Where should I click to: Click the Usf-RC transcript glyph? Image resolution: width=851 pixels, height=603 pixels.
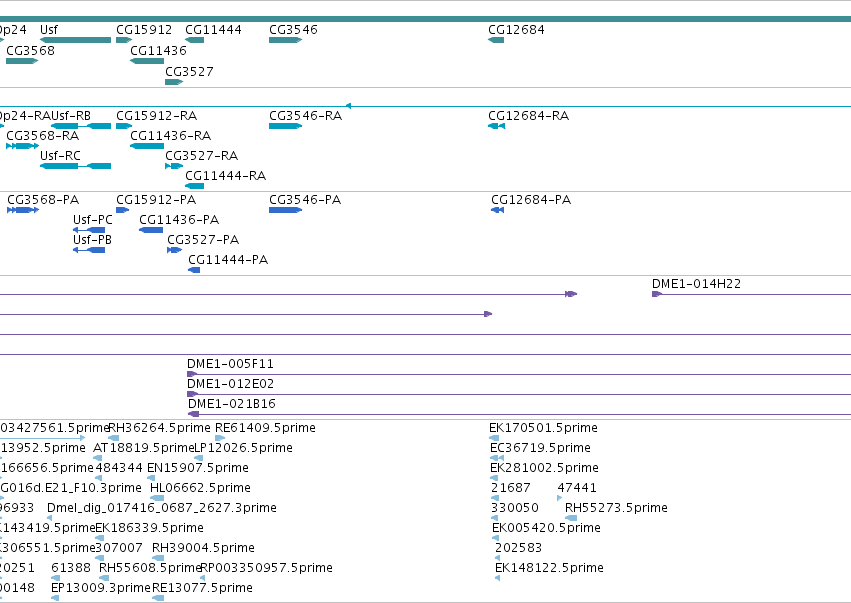(x=75, y=166)
